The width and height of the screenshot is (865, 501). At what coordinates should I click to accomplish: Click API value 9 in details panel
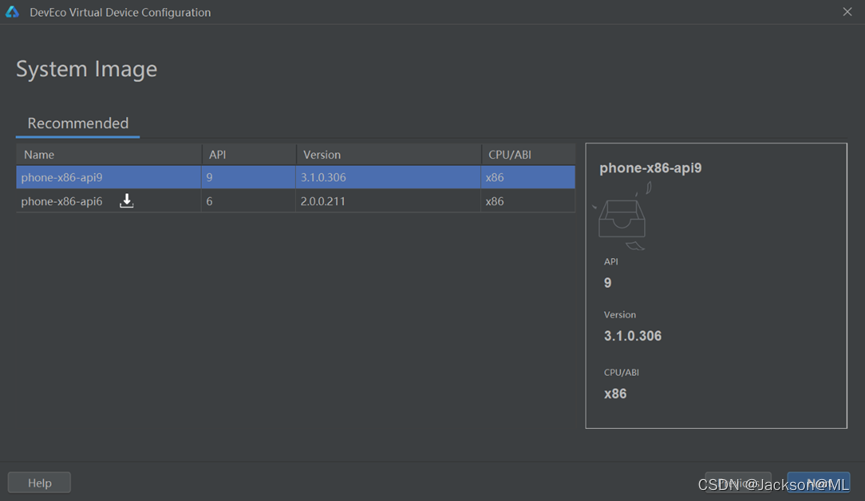click(x=607, y=283)
